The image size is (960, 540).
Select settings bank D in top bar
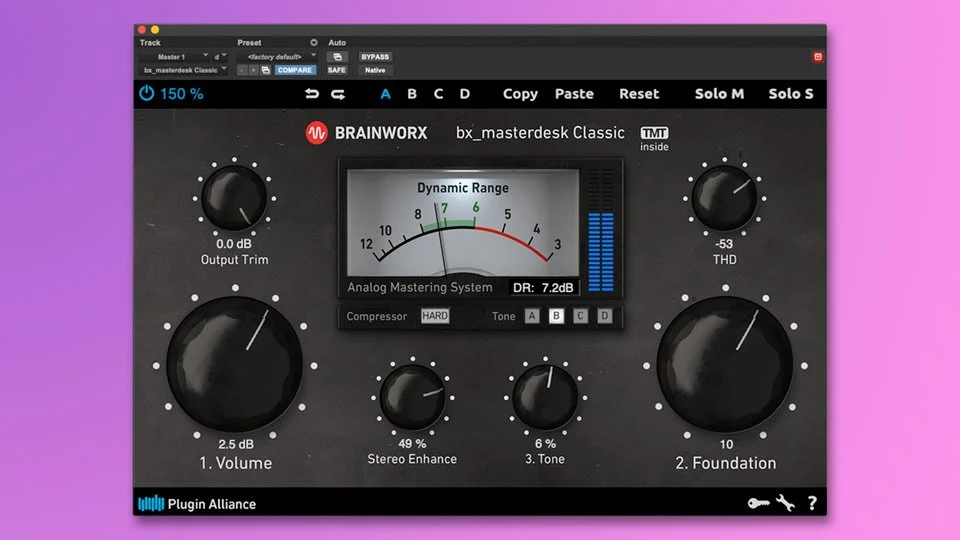pyautogui.click(x=465, y=94)
